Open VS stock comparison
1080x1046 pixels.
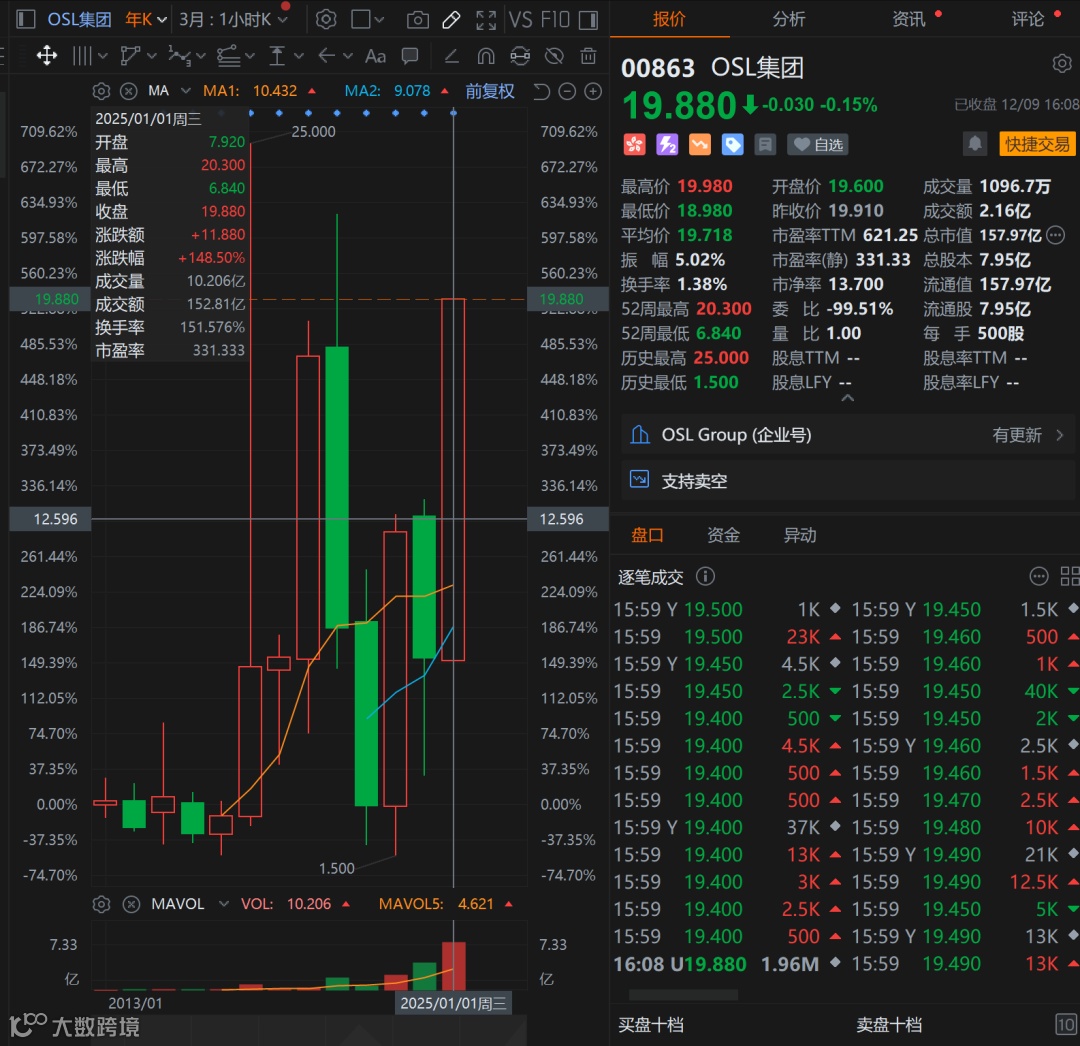[x=520, y=19]
